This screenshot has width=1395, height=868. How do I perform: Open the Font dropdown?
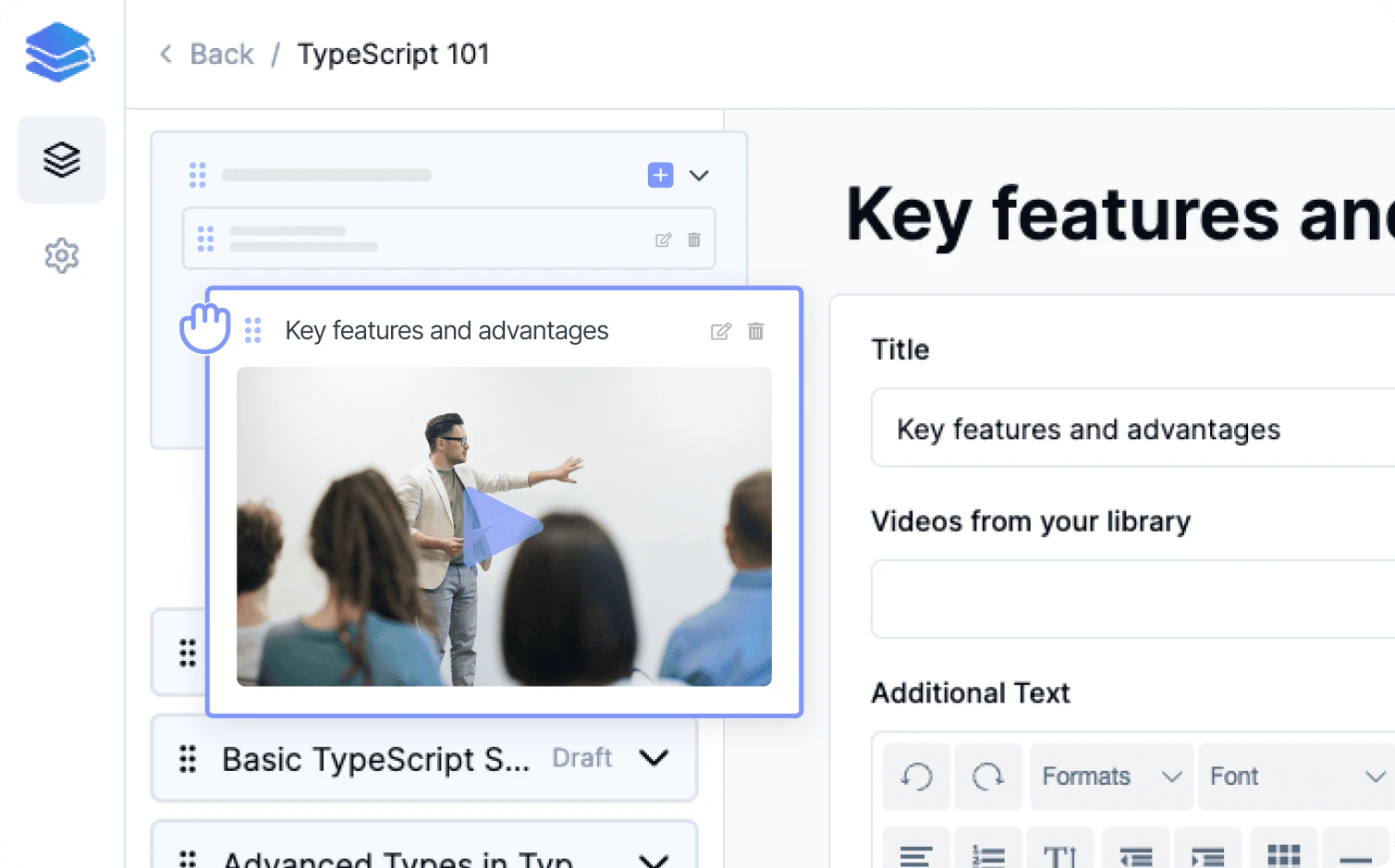[1296, 776]
